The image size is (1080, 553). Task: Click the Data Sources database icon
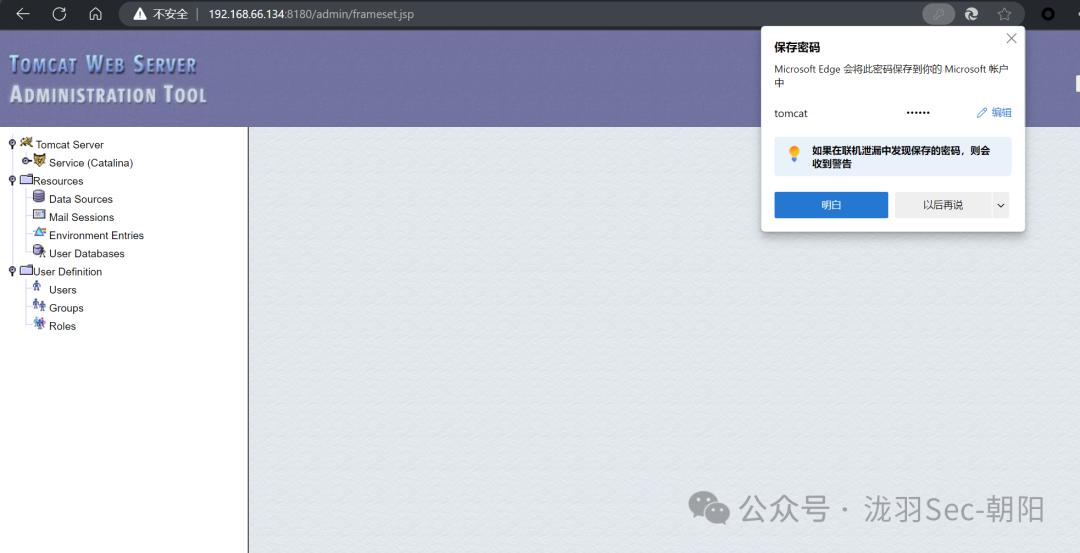coord(39,197)
